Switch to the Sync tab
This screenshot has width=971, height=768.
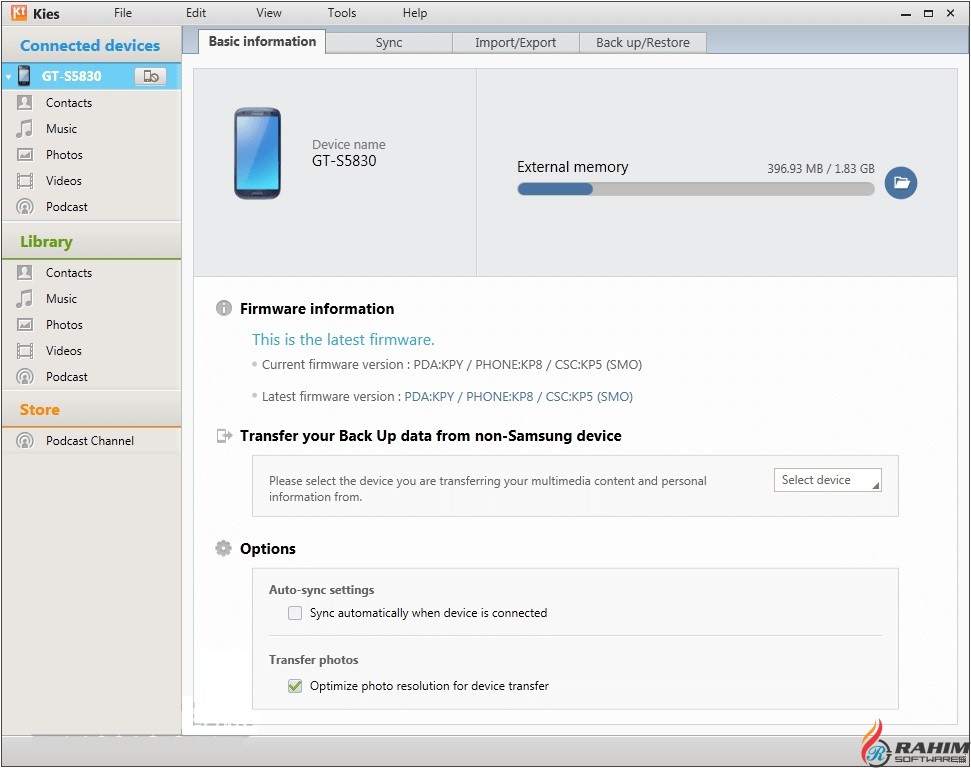tap(389, 43)
